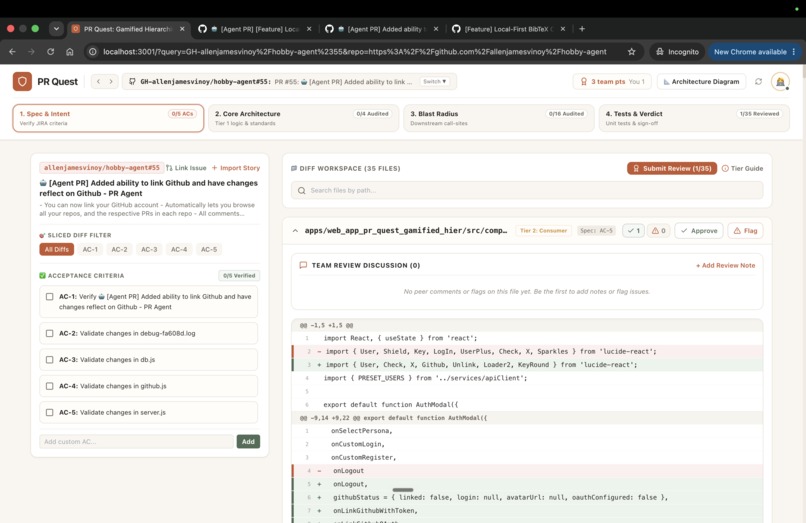Click Add Review Note
This screenshot has width=806, height=523.
pyautogui.click(x=725, y=265)
